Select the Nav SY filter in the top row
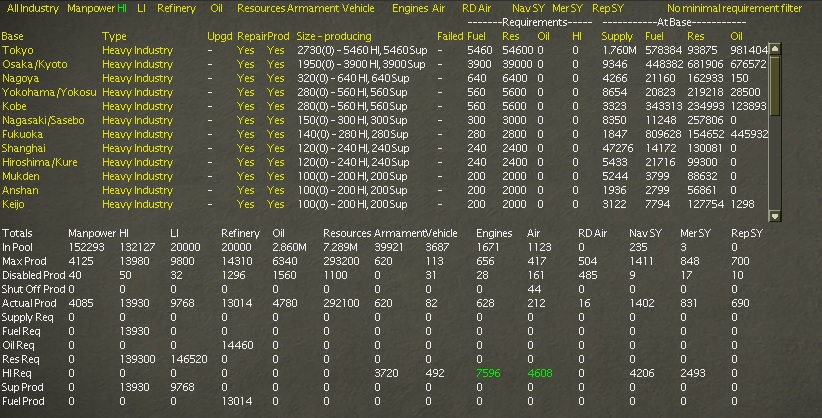 pos(528,8)
